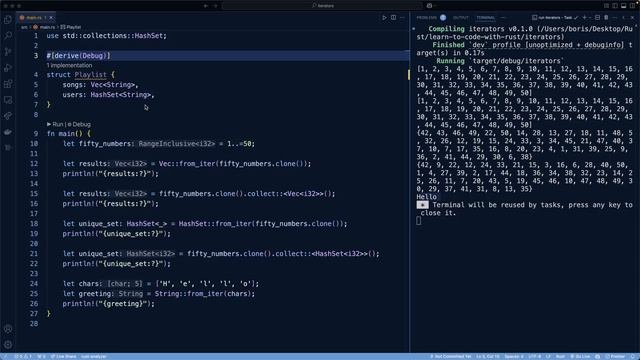Viewport: 640px width, 360px height.
Task: Maximize the panel size chevron
Action: pos(623,18)
